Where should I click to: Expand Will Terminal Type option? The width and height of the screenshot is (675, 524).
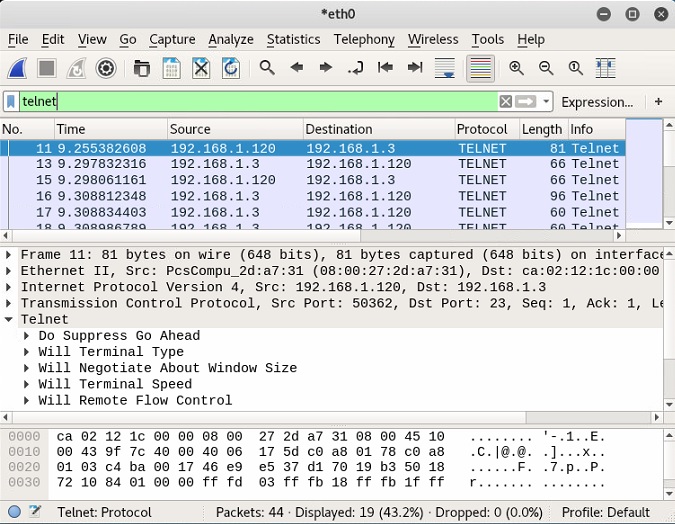tap(27, 352)
